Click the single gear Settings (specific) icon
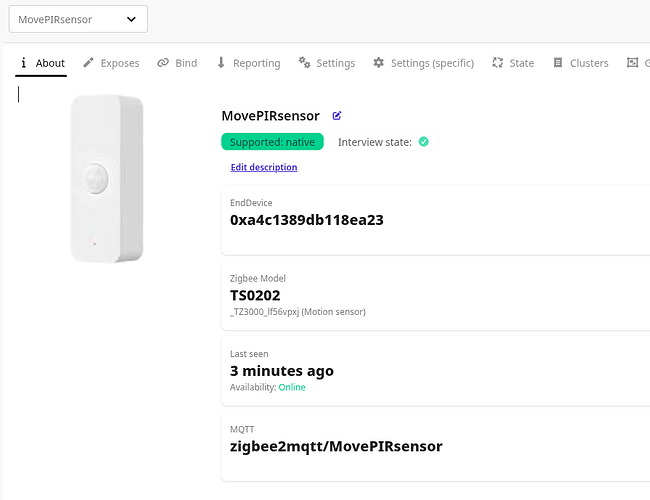The image size is (650, 500). (378, 63)
